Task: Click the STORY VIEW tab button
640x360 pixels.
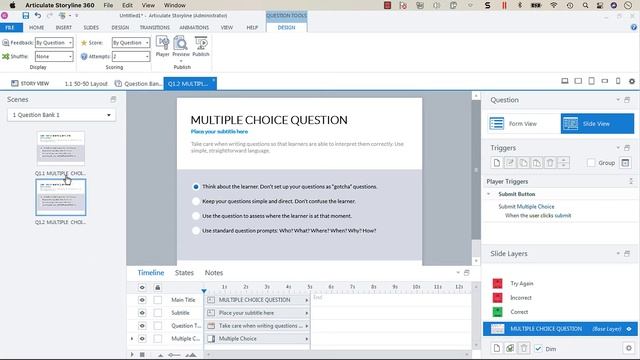Action: click(30, 83)
